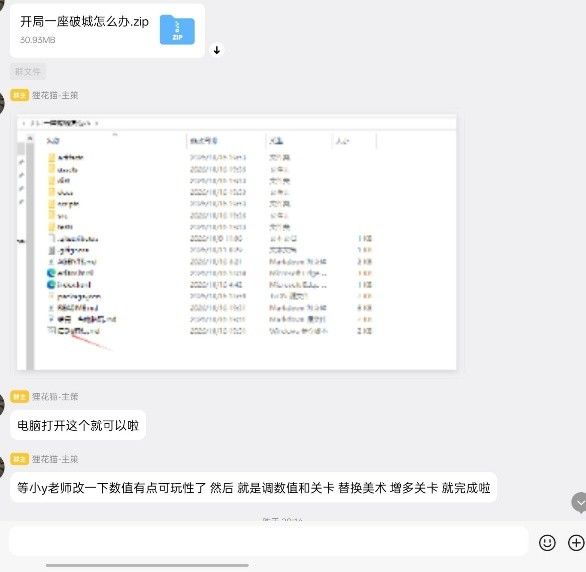Click the 开局一座破城怎么办.zip file name
586x572 pixels.
click(x=84, y=22)
